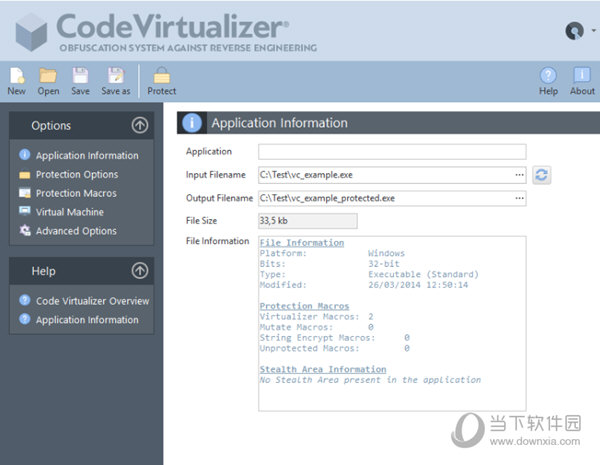Screen dimensions: 600x465
Task: Open Code Virtualizer Overview help topic
Action: [92, 301]
